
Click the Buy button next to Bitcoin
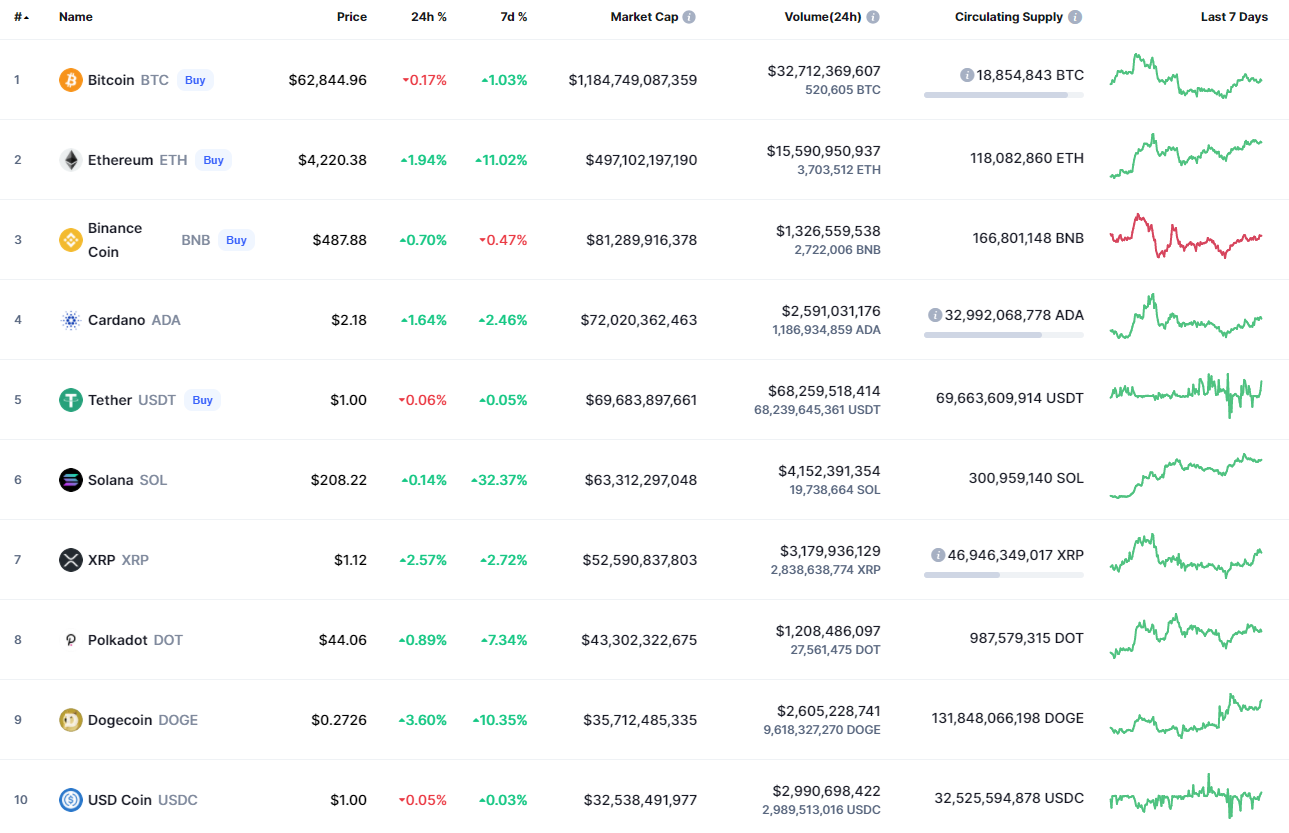pos(195,80)
